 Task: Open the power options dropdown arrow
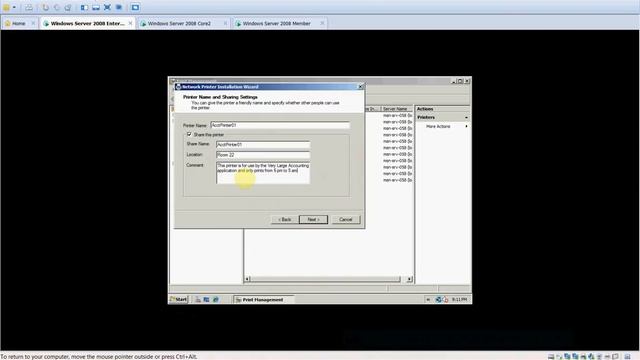14,7
